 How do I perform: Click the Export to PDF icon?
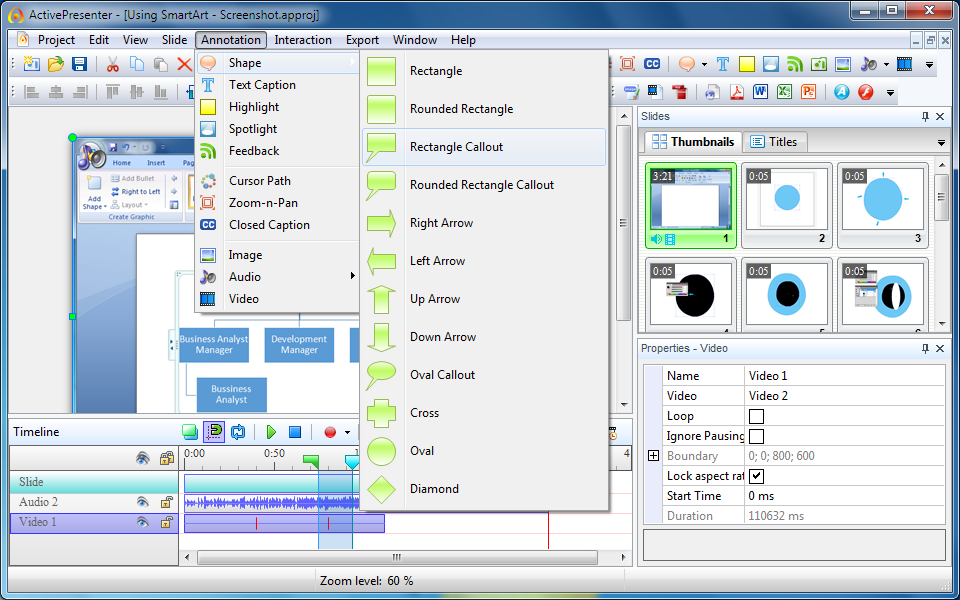(x=736, y=92)
